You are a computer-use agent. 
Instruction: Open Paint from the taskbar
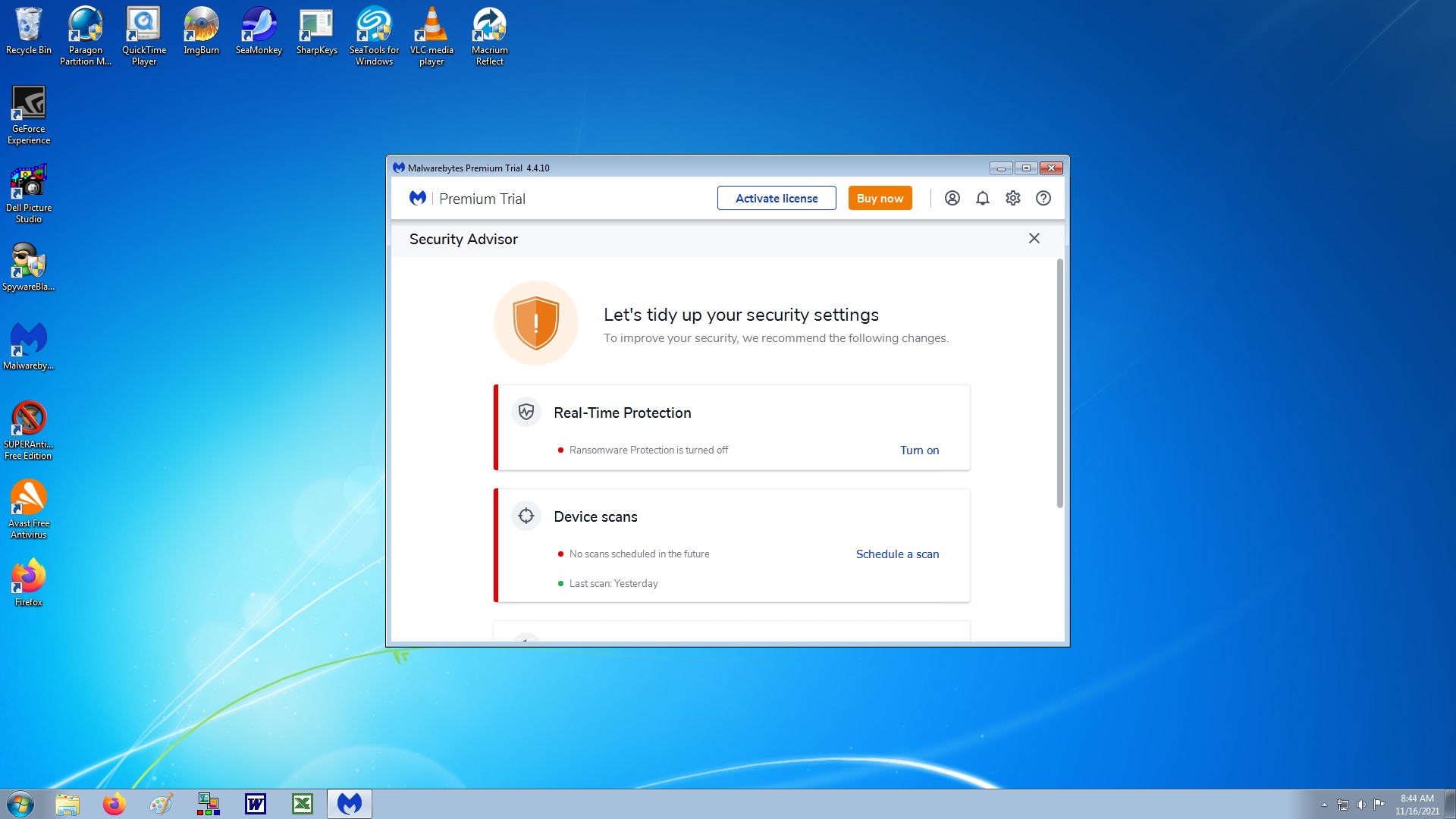tap(162, 804)
